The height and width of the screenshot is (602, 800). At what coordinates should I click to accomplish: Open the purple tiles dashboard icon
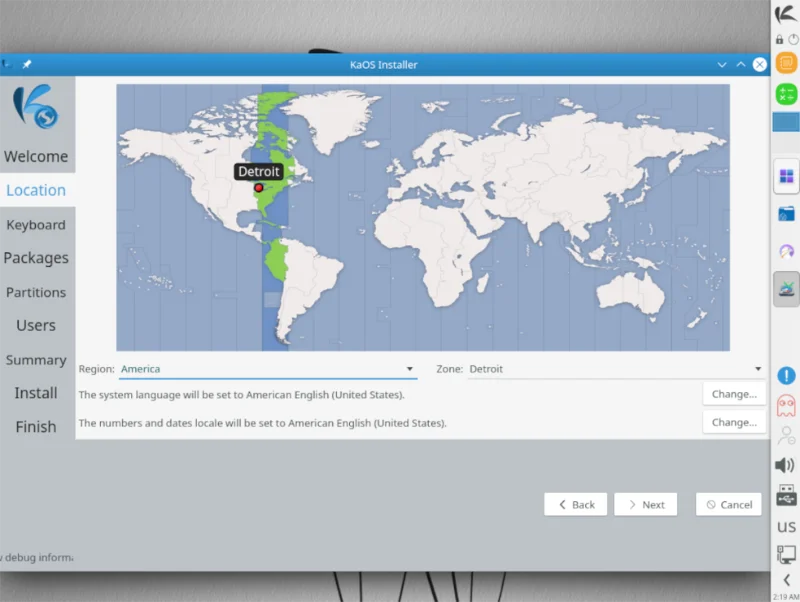click(786, 177)
